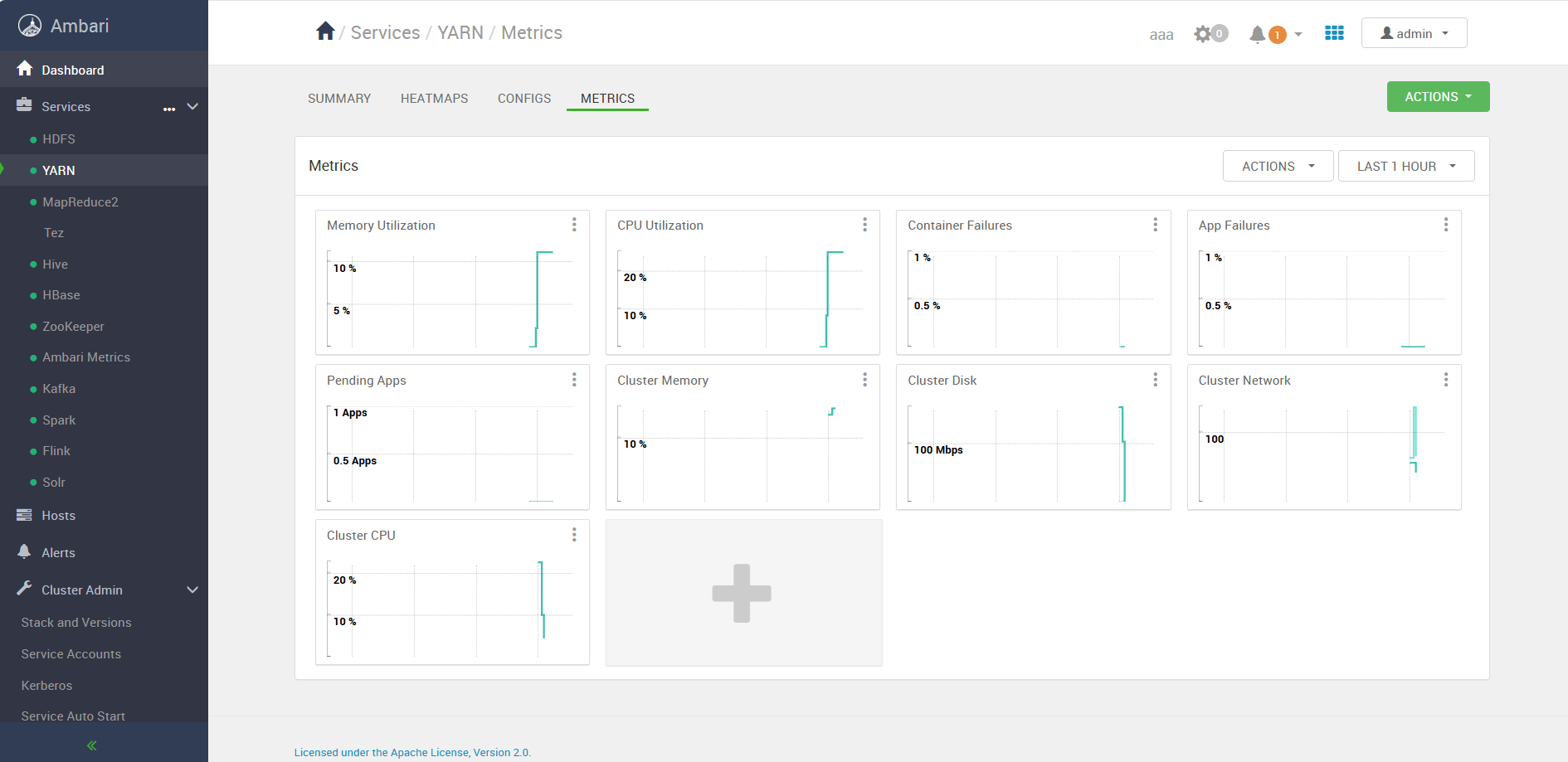
Task: Switch to the SUMMARY tab
Action: [339, 98]
